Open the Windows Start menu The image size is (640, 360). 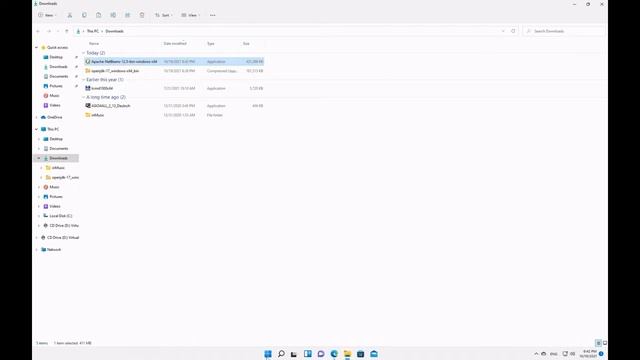[268, 353]
